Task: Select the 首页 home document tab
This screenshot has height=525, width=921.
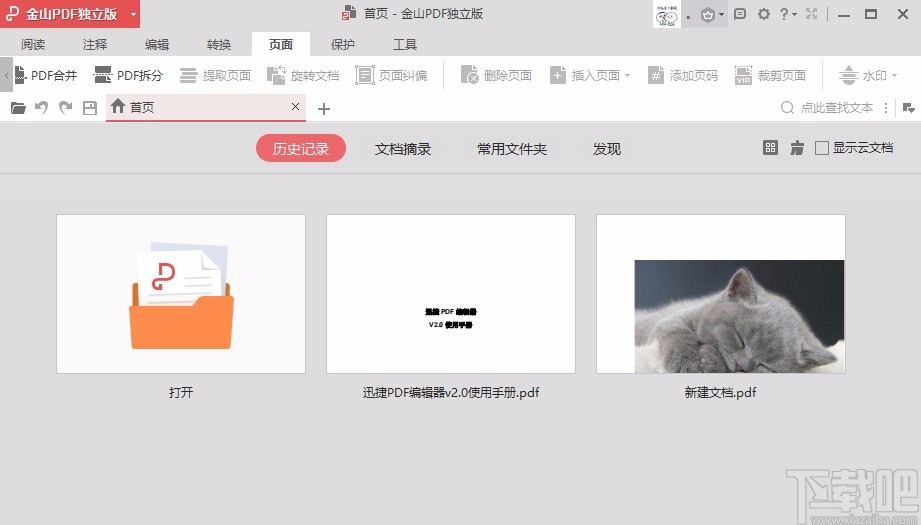Action: click(206, 107)
